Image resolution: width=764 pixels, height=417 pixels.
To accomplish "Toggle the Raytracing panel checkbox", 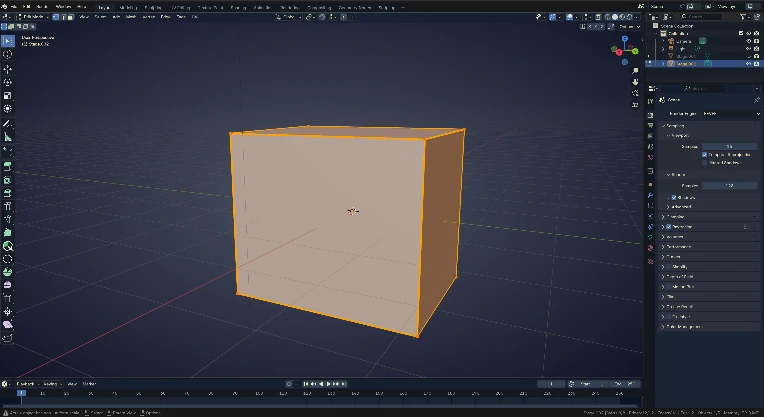I will [x=668, y=227].
